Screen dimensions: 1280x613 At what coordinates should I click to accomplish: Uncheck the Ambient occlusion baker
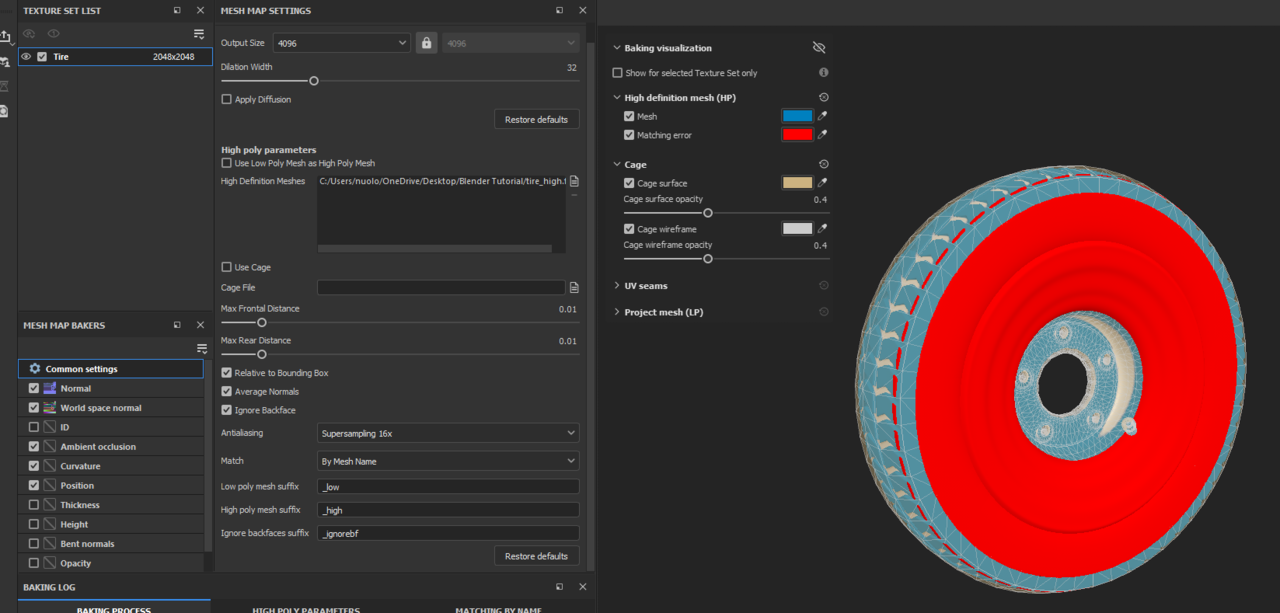pyautogui.click(x=34, y=447)
